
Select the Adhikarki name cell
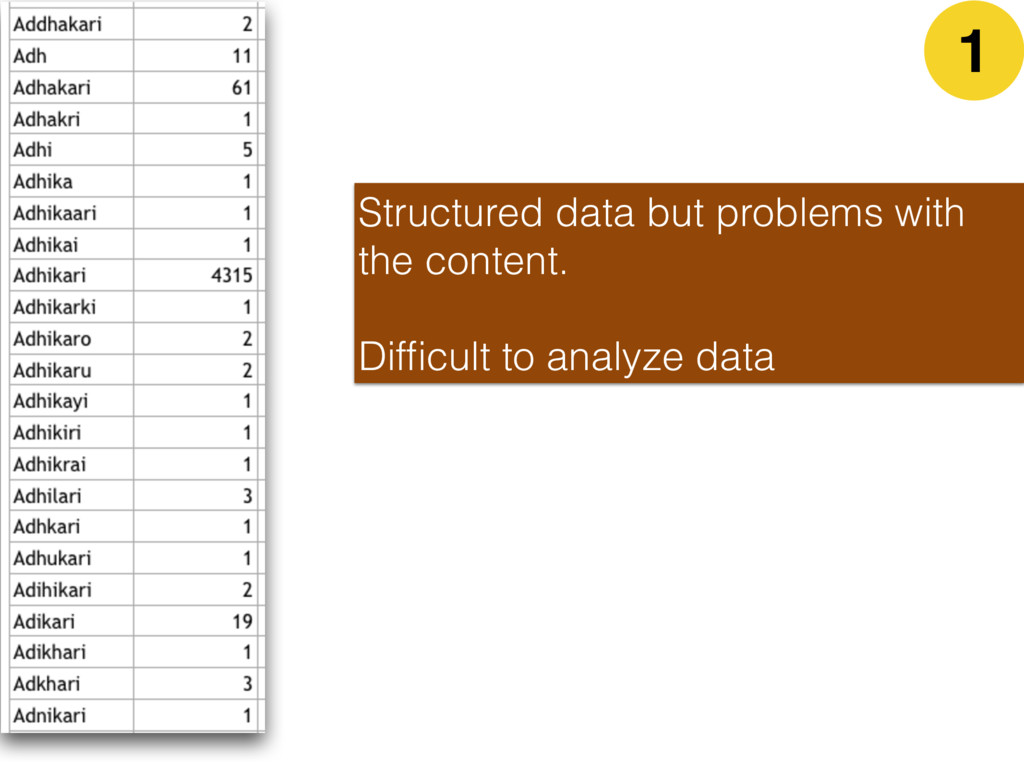(x=72, y=307)
